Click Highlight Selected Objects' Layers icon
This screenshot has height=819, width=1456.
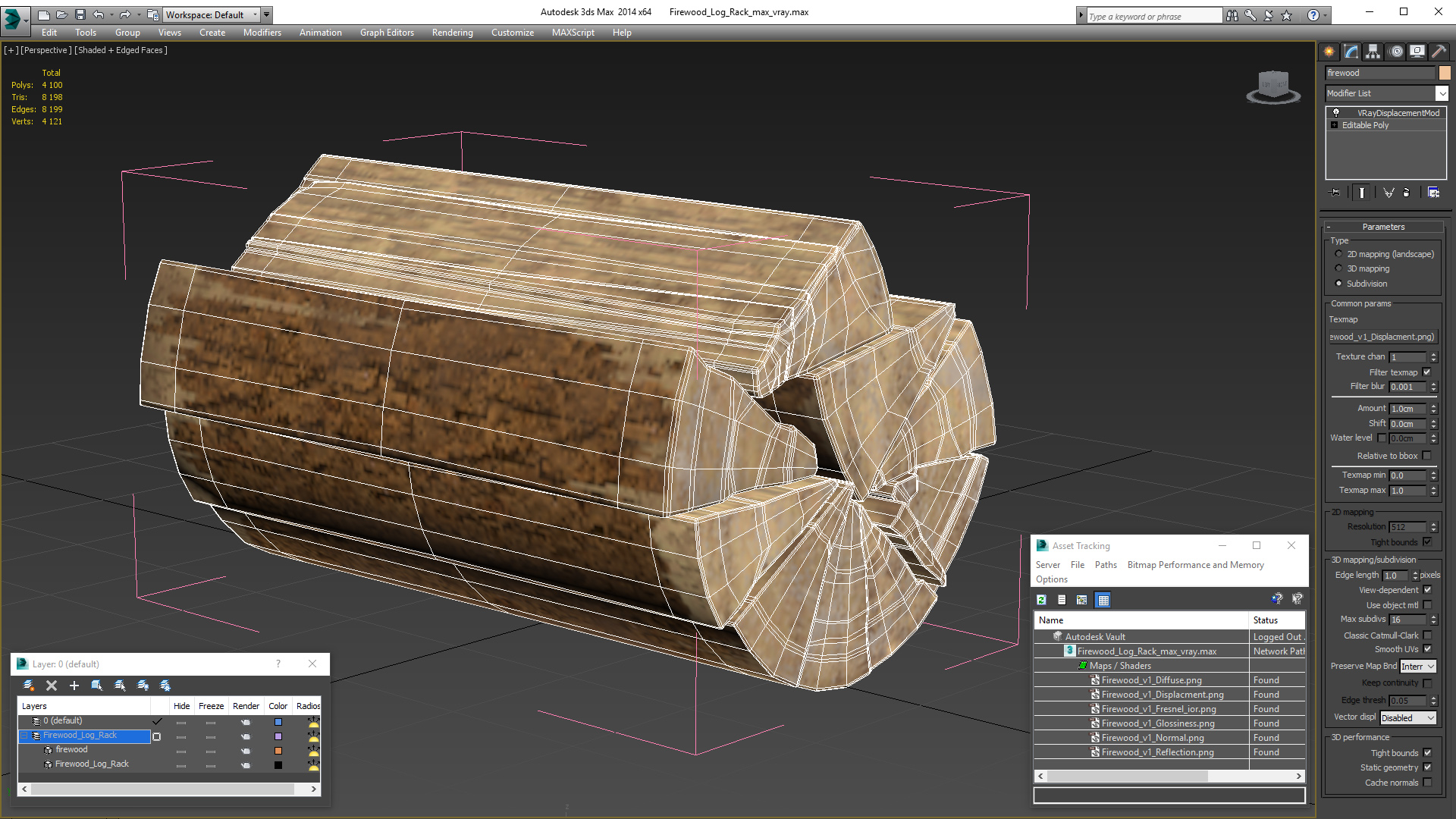[120, 686]
